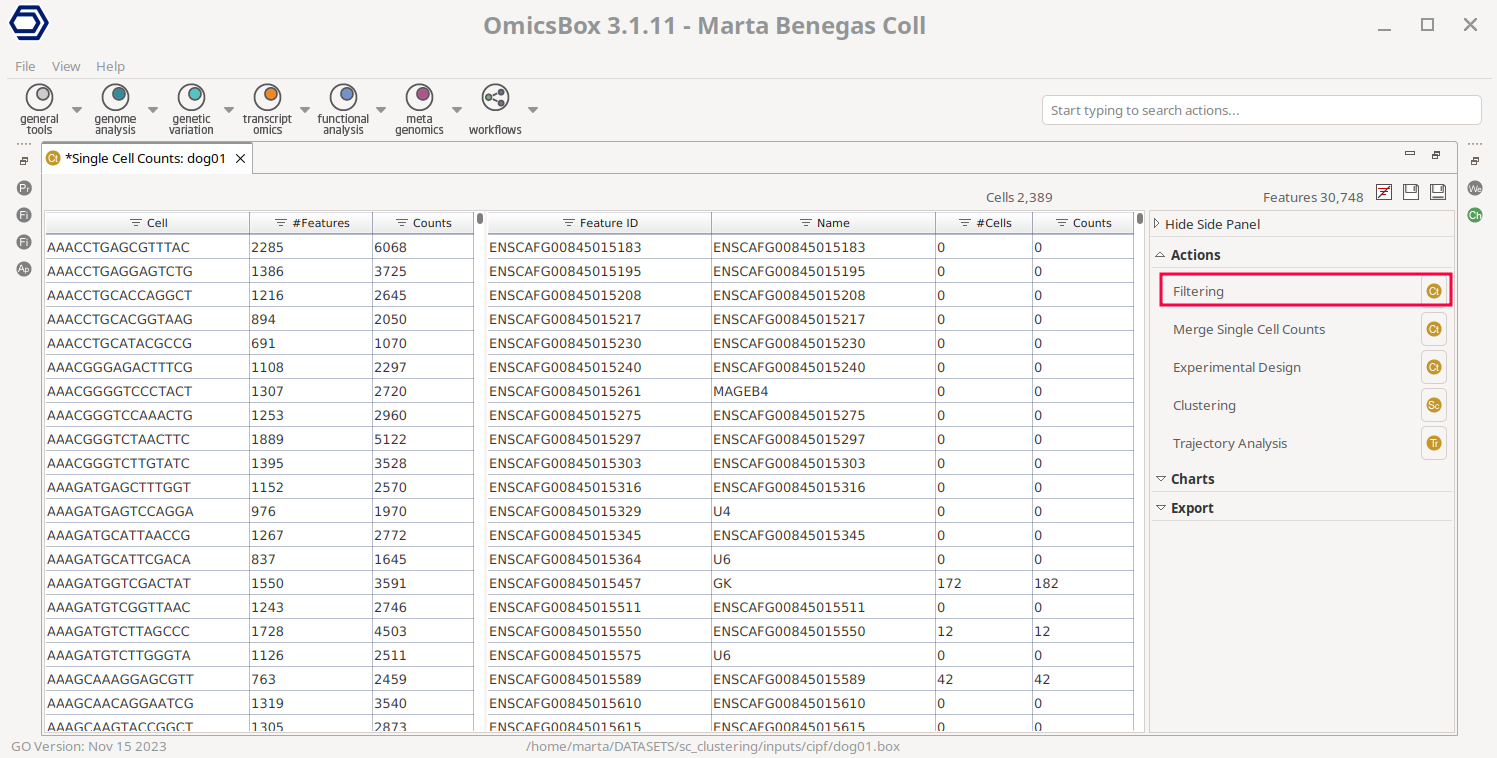Open the functional analysis dropdown arrow
Viewport: 1497px width, 758px height.
tap(381, 110)
